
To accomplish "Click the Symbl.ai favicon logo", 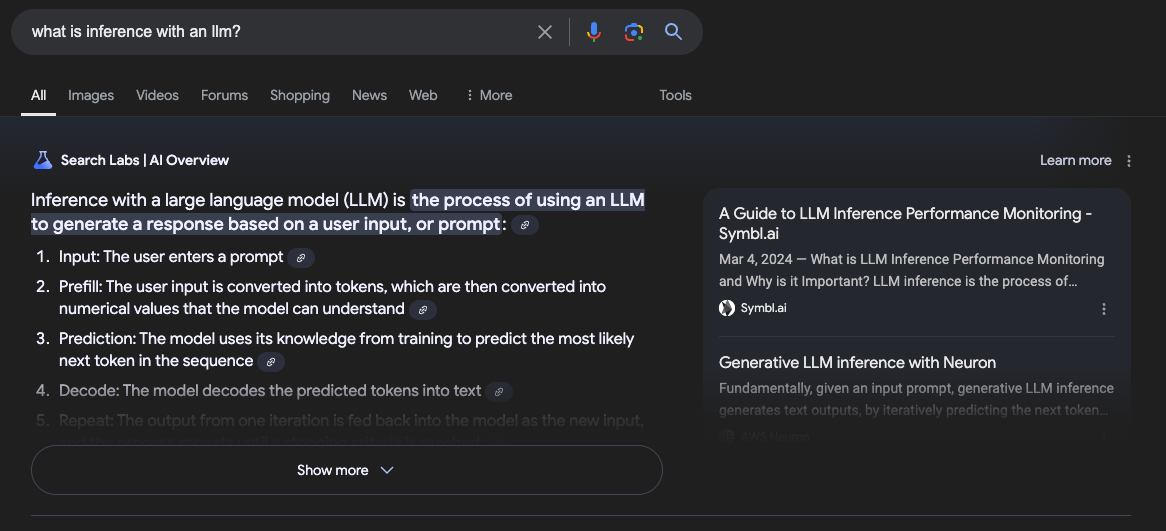I will tap(727, 308).
